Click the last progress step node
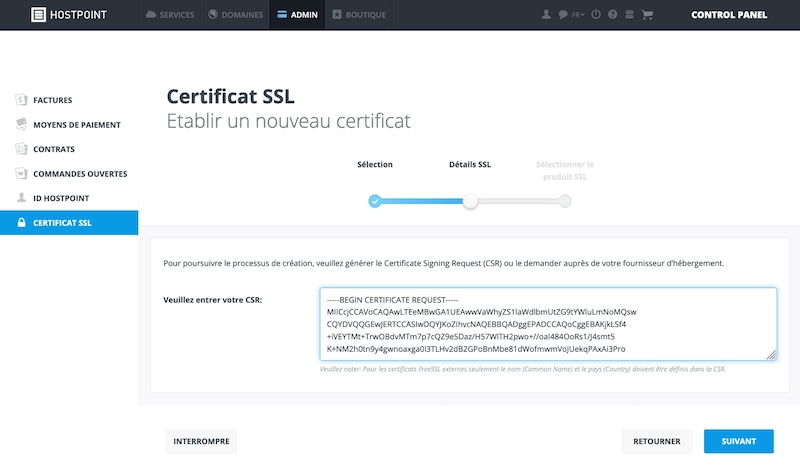Screen dimensions: 800x470 [564, 201]
